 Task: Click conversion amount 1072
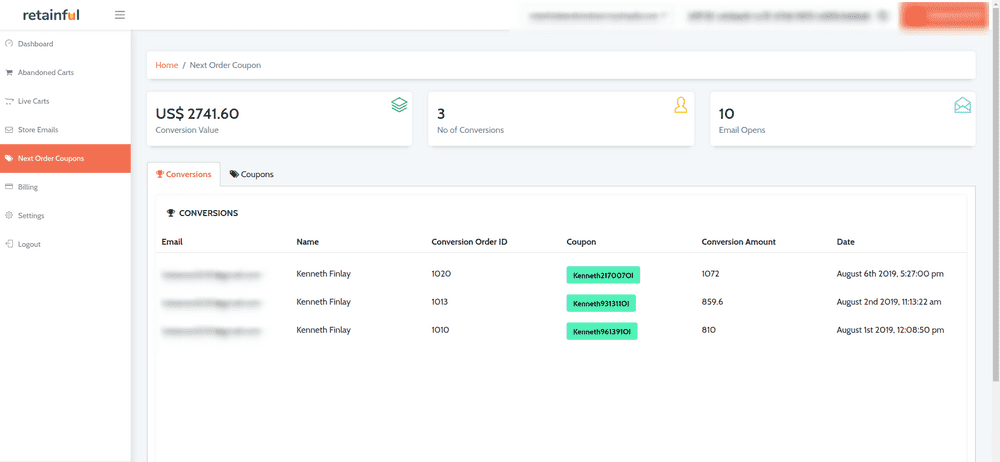(x=710, y=274)
